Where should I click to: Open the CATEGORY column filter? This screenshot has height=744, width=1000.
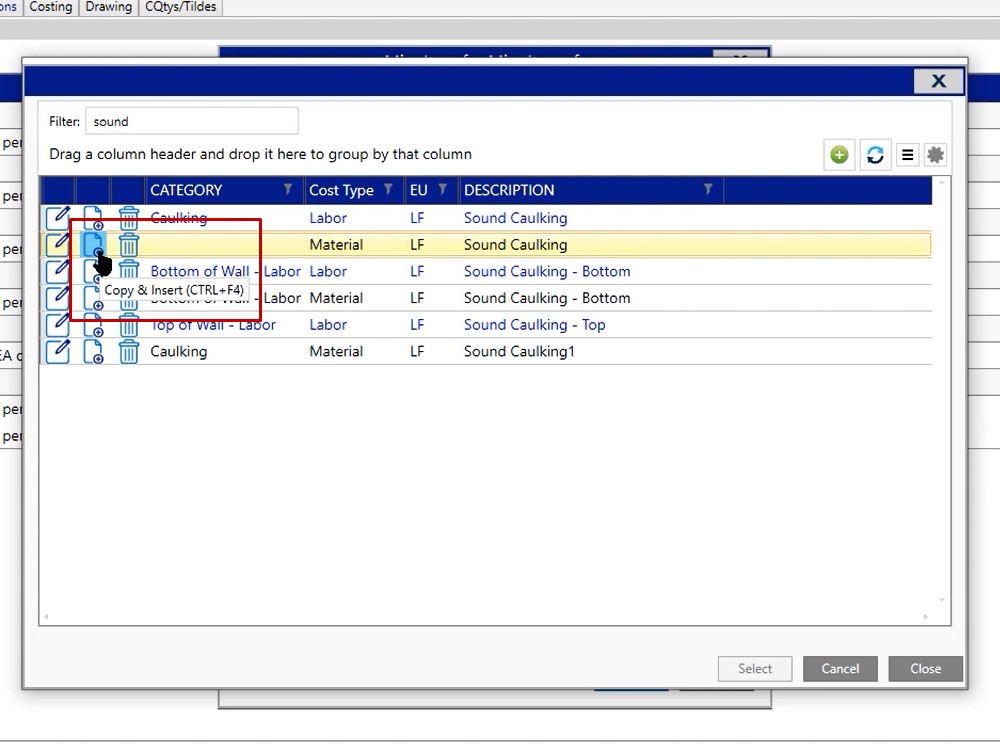tap(288, 190)
